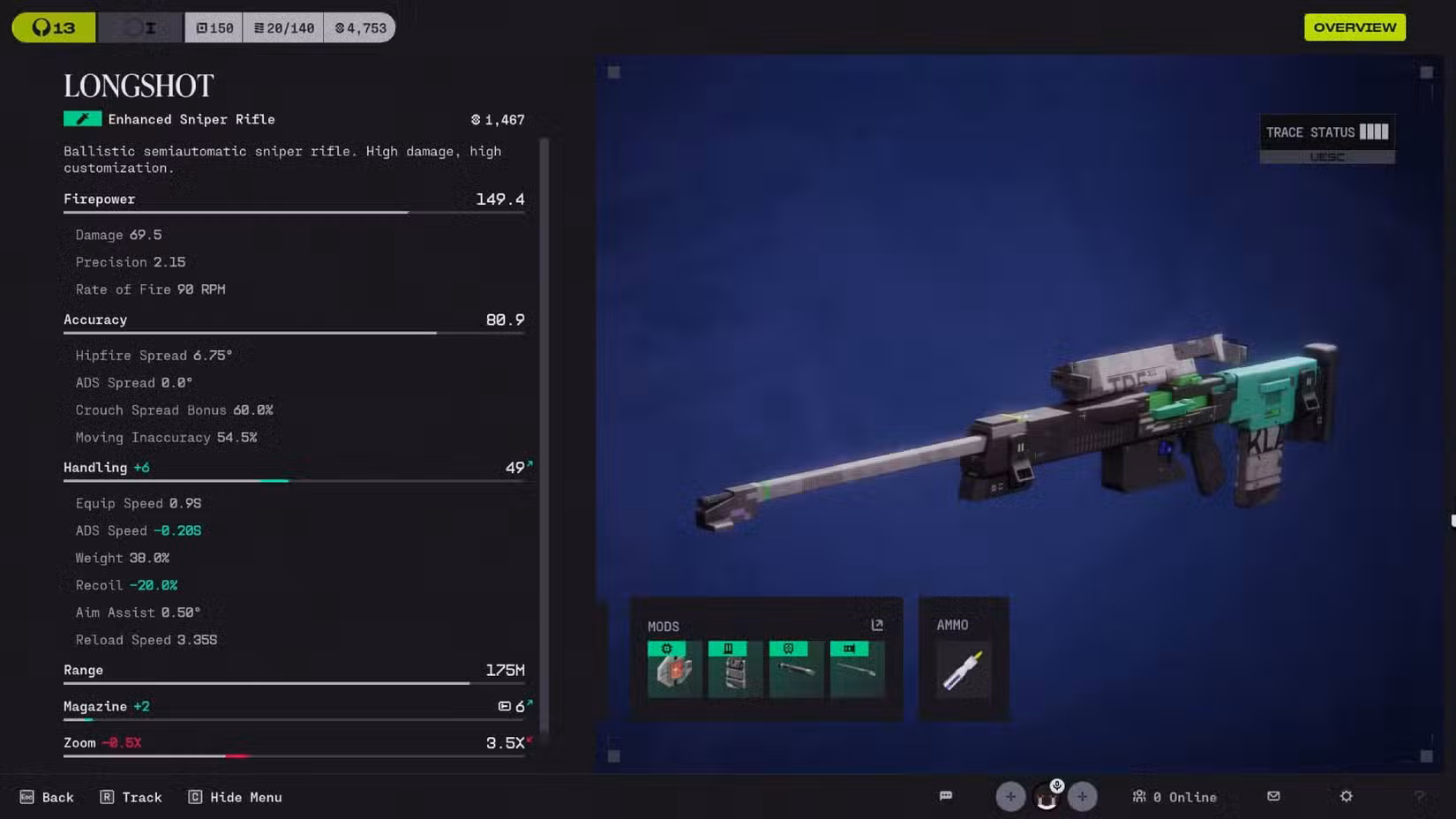Click the stats panel vertical scrollbar
Image resolution: width=1456 pixels, height=819 pixels.
click(x=544, y=432)
